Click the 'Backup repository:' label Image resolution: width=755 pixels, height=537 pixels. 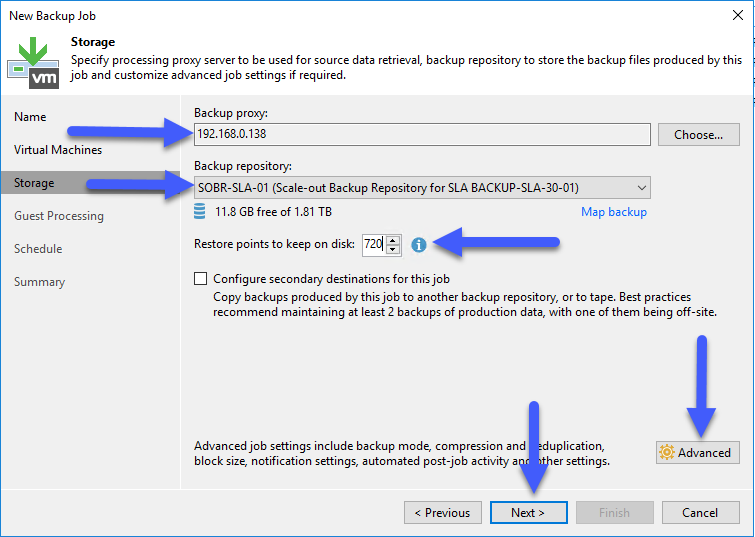(243, 166)
